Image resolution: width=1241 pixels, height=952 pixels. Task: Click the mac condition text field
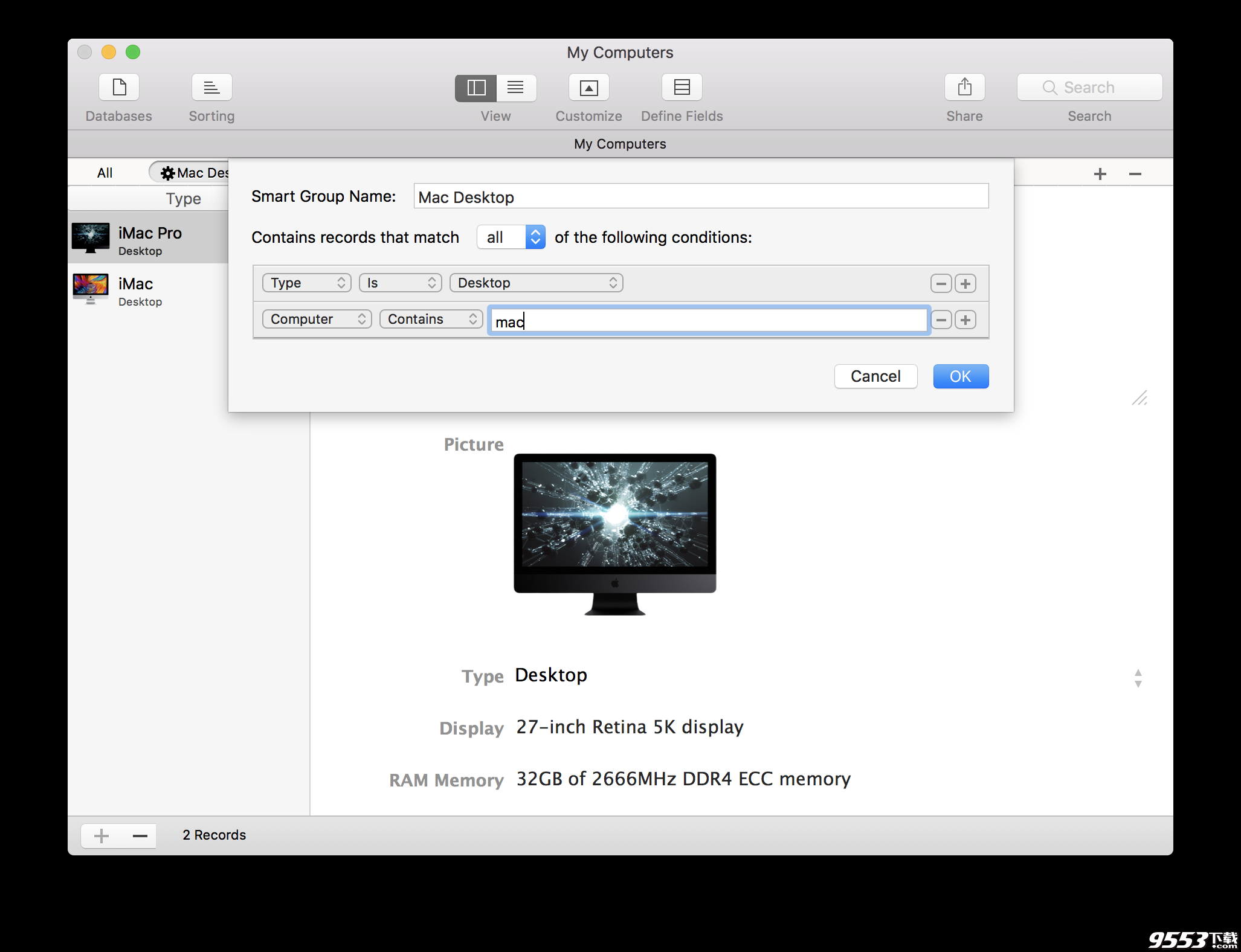point(709,321)
